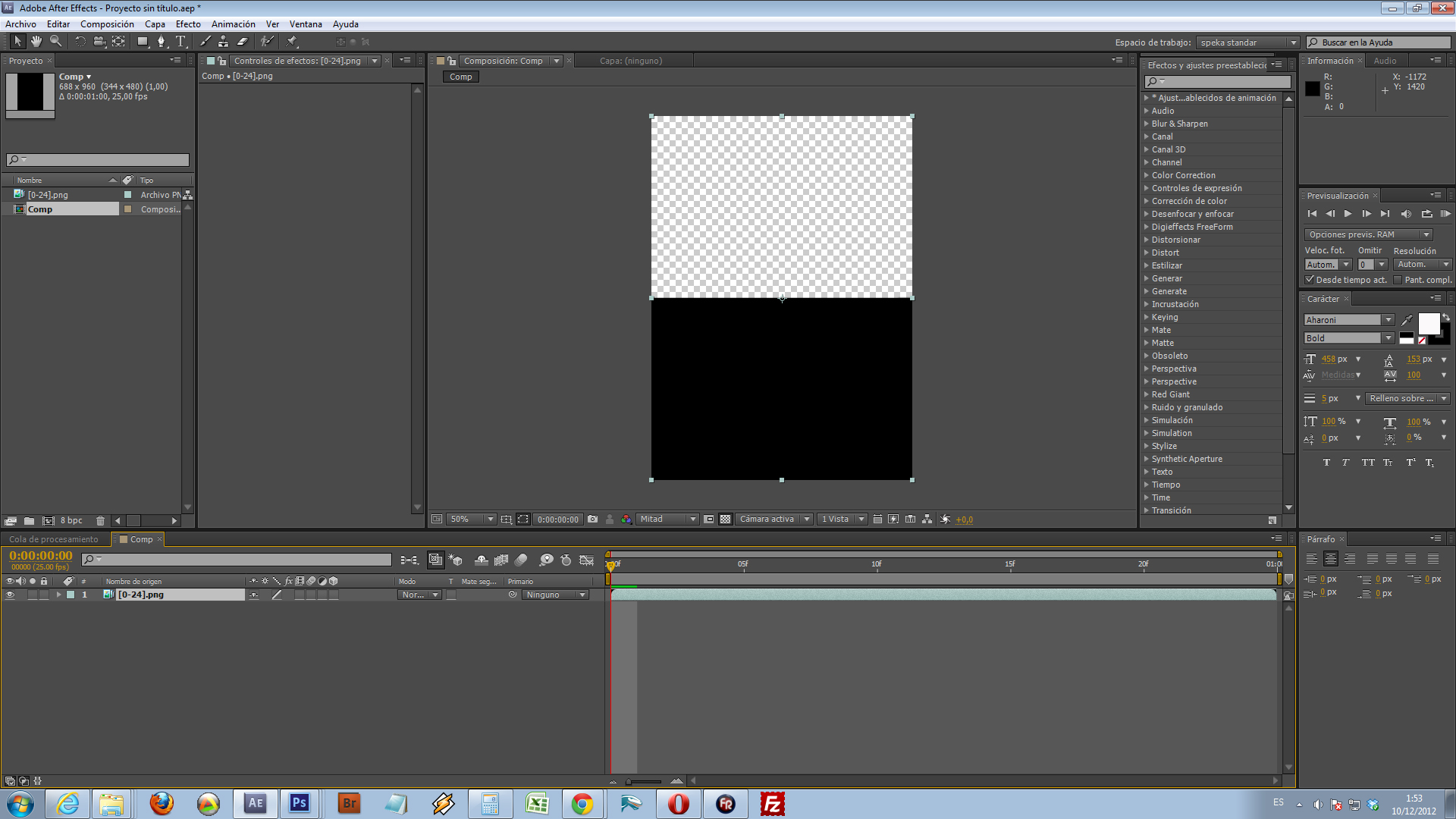Viewport: 1456px width, 819px height.
Task: Open show channel RGB color icon
Action: pyautogui.click(x=626, y=519)
